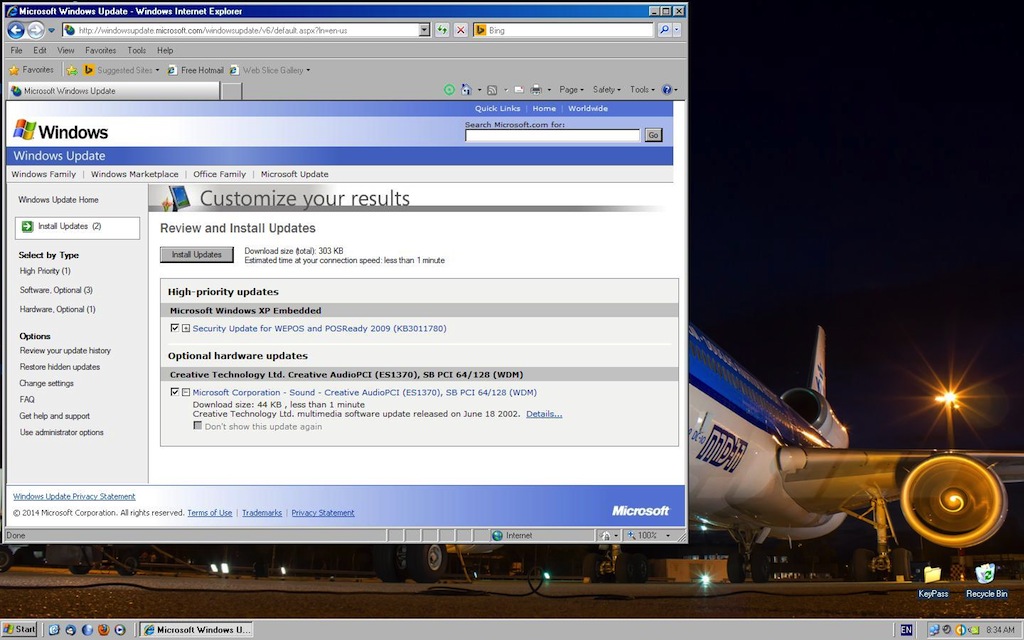Launch media player from quick launch bar
Image resolution: width=1024 pixels, height=640 pixels.
pyautogui.click(x=120, y=630)
